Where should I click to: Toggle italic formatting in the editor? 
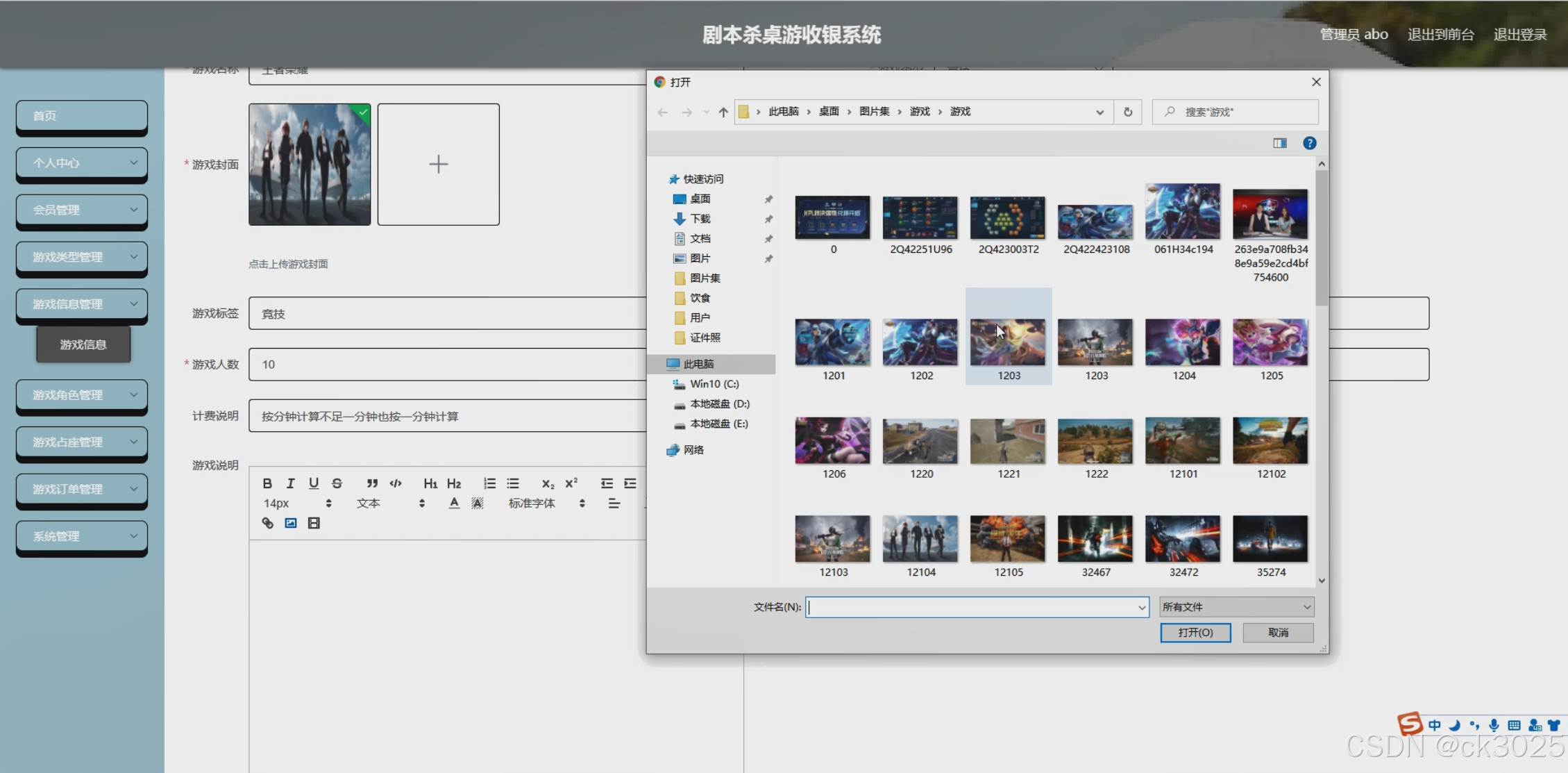[x=291, y=483]
